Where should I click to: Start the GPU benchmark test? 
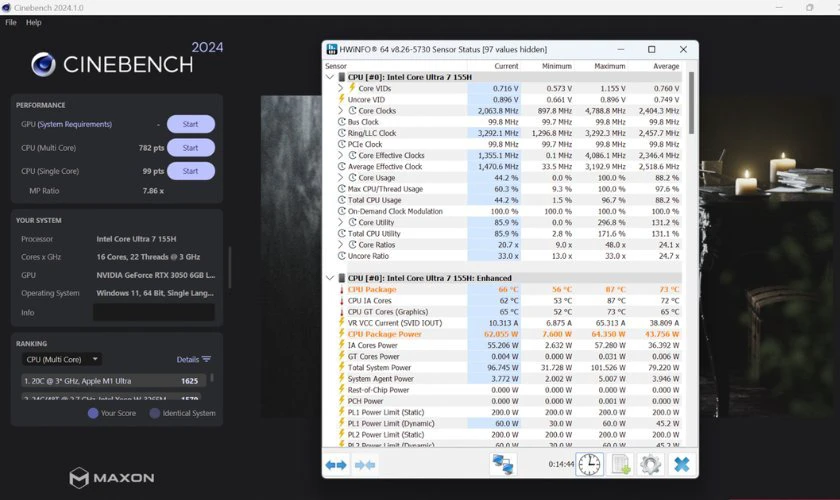click(x=191, y=124)
